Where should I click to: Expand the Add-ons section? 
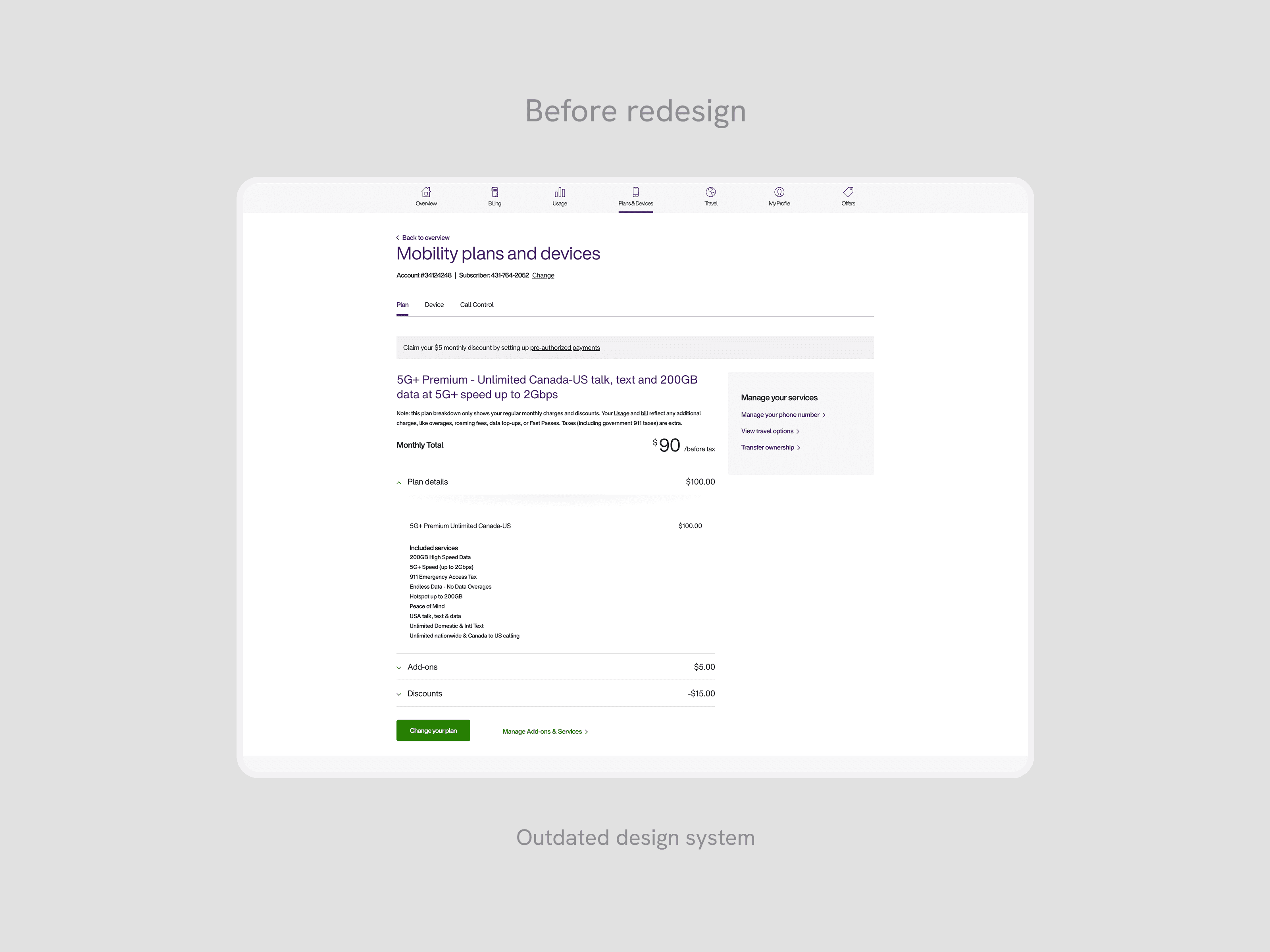(399, 667)
